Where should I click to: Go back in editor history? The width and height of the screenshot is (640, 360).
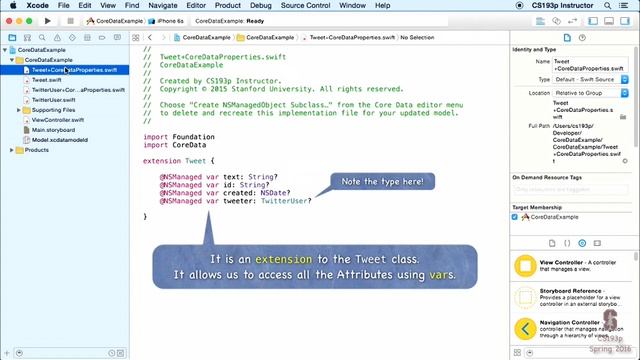pos(150,38)
